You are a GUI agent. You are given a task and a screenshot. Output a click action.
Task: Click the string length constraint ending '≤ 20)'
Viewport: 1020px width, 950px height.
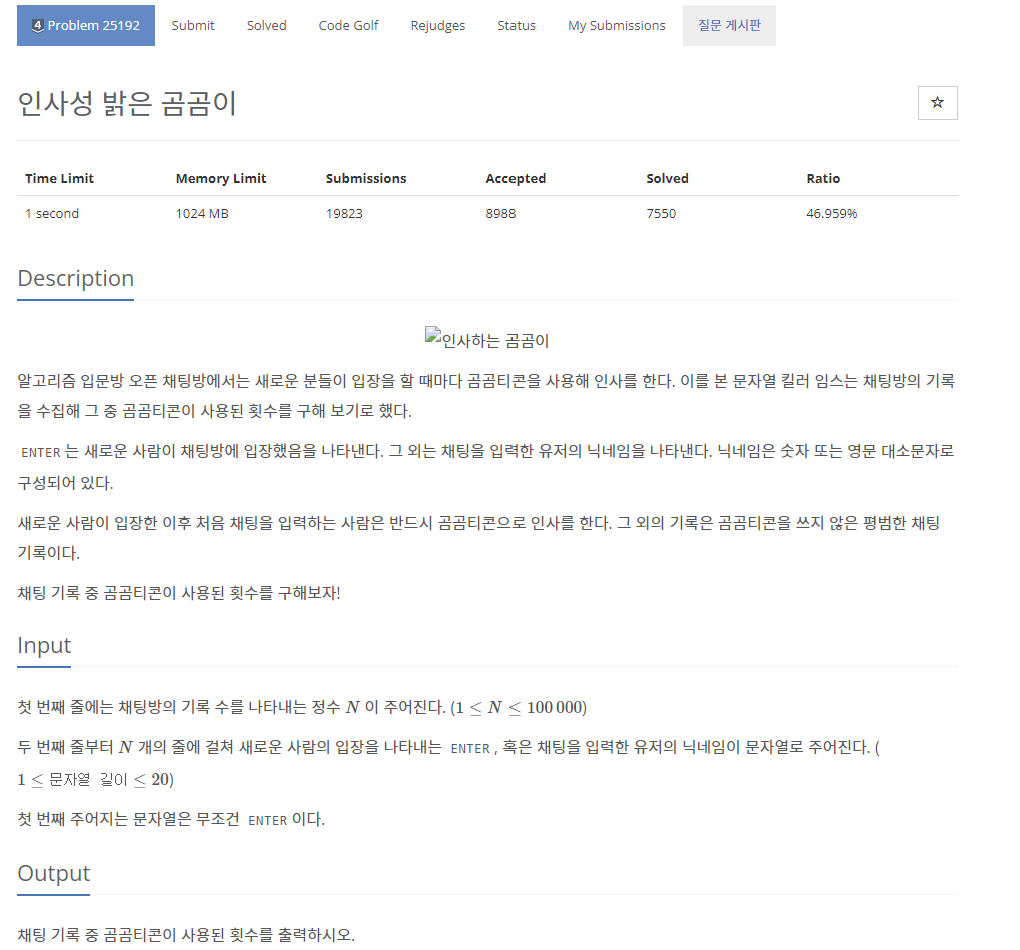pos(96,780)
